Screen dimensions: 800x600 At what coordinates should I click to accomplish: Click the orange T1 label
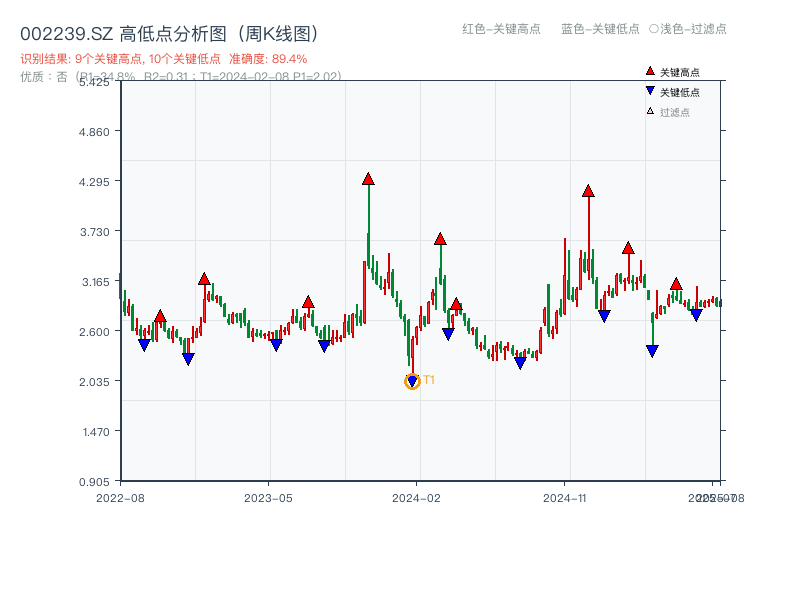[x=429, y=380]
